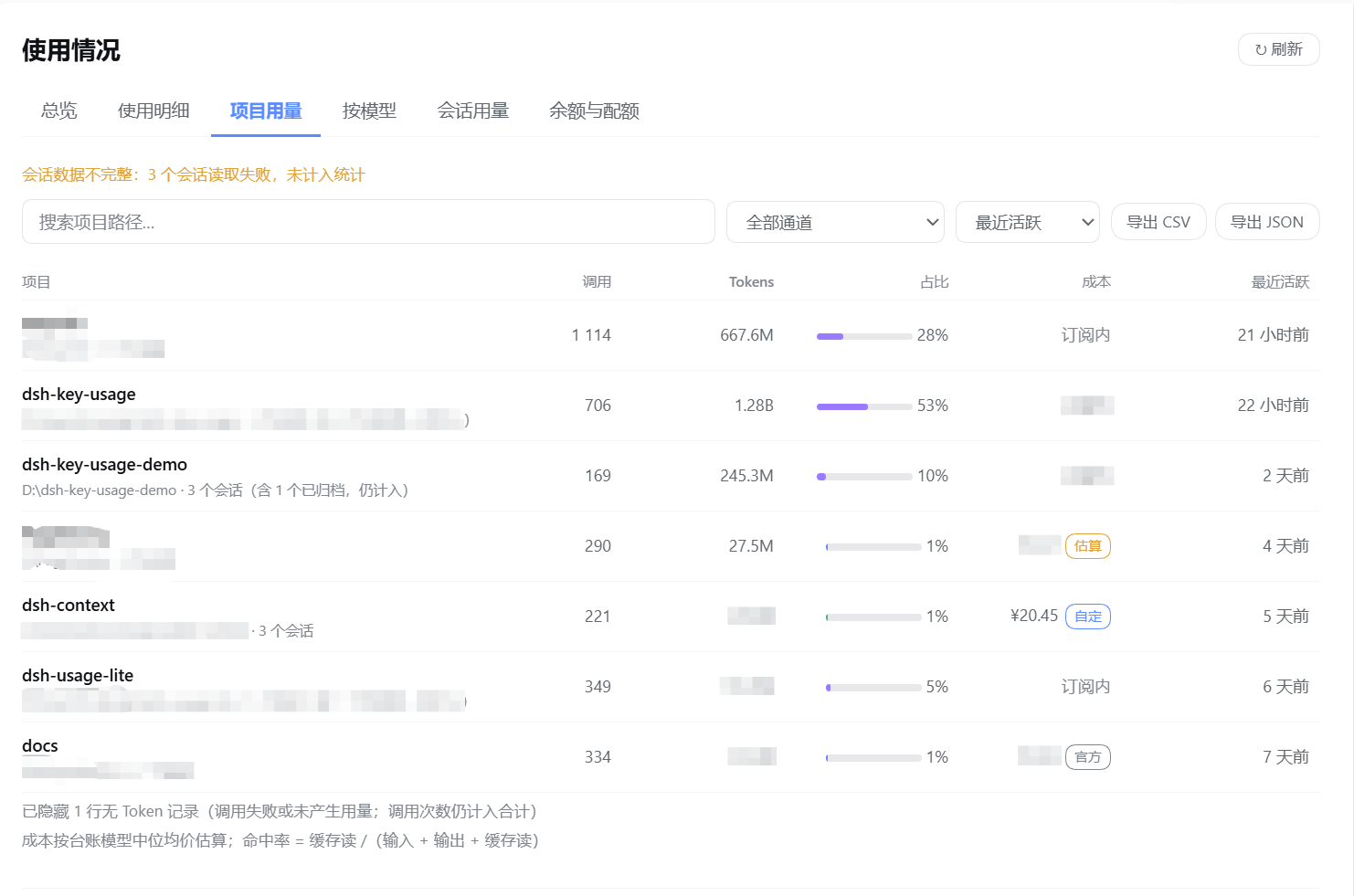Click the 会话数据不完整 warning message
This screenshot has height=896, width=1354.
point(193,174)
